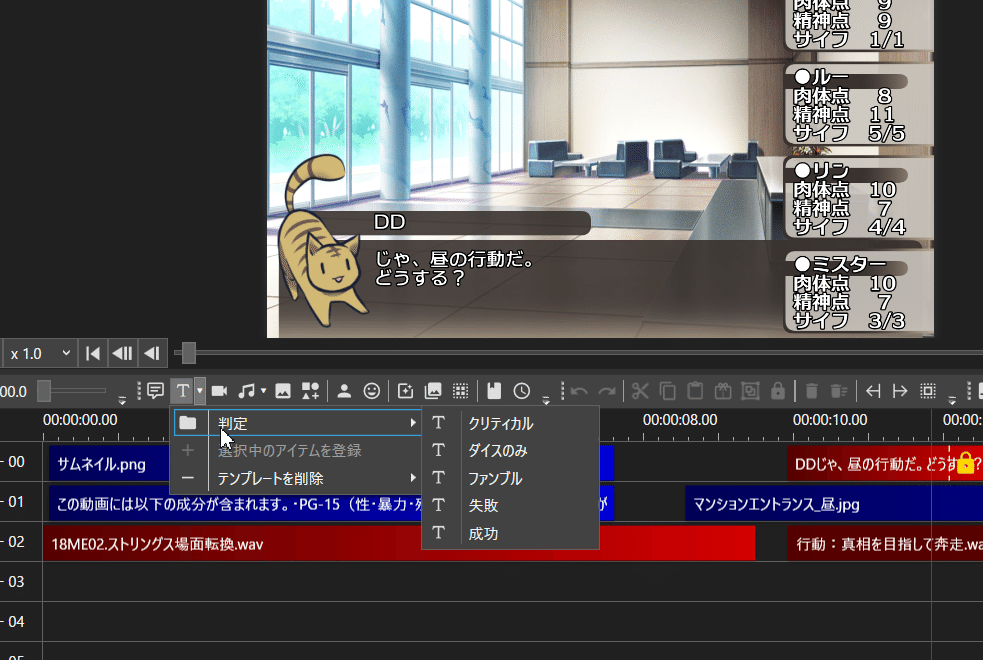The height and width of the screenshot is (660, 983).
Task: Click the left arrow with bar icon
Action: [x=873, y=391]
